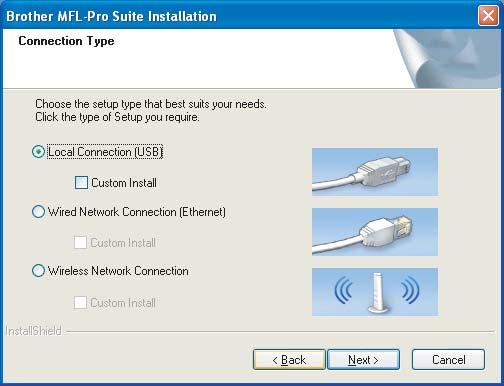Pick the Wireless Network Connection radio button
The height and width of the screenshot is (386, 504).
[x=38, y=271]
